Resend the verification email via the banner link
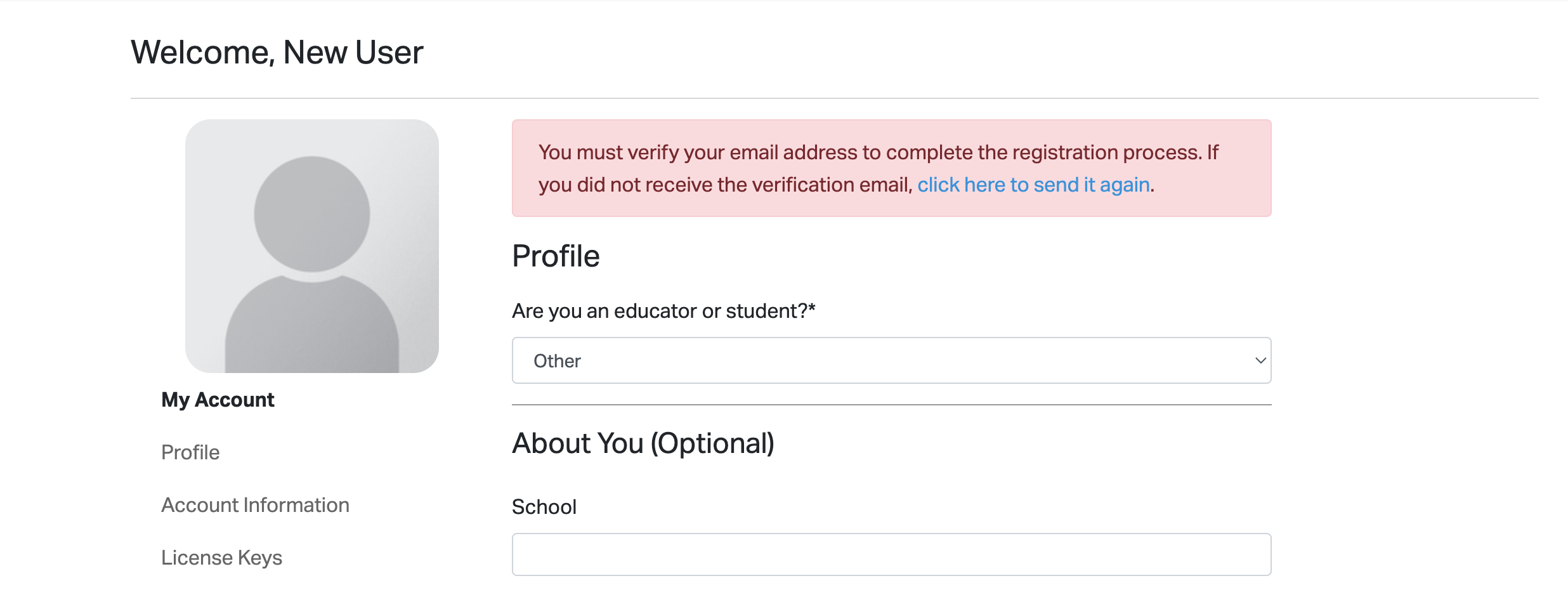 tap(1032, 185)
